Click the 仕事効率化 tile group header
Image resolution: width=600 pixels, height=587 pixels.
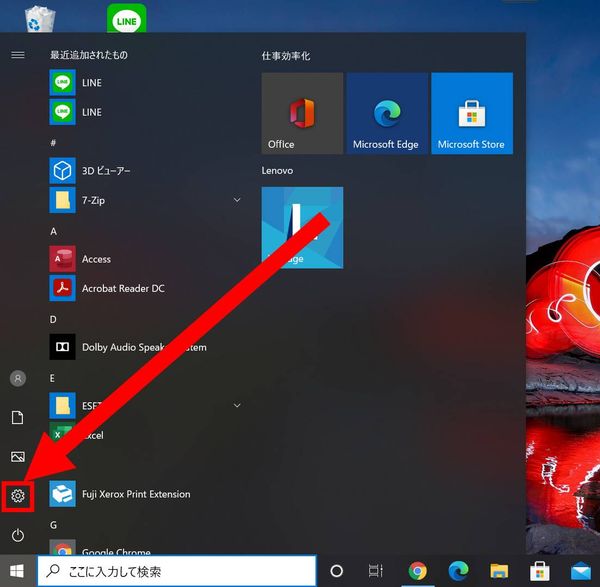click(x=286, y=56)
